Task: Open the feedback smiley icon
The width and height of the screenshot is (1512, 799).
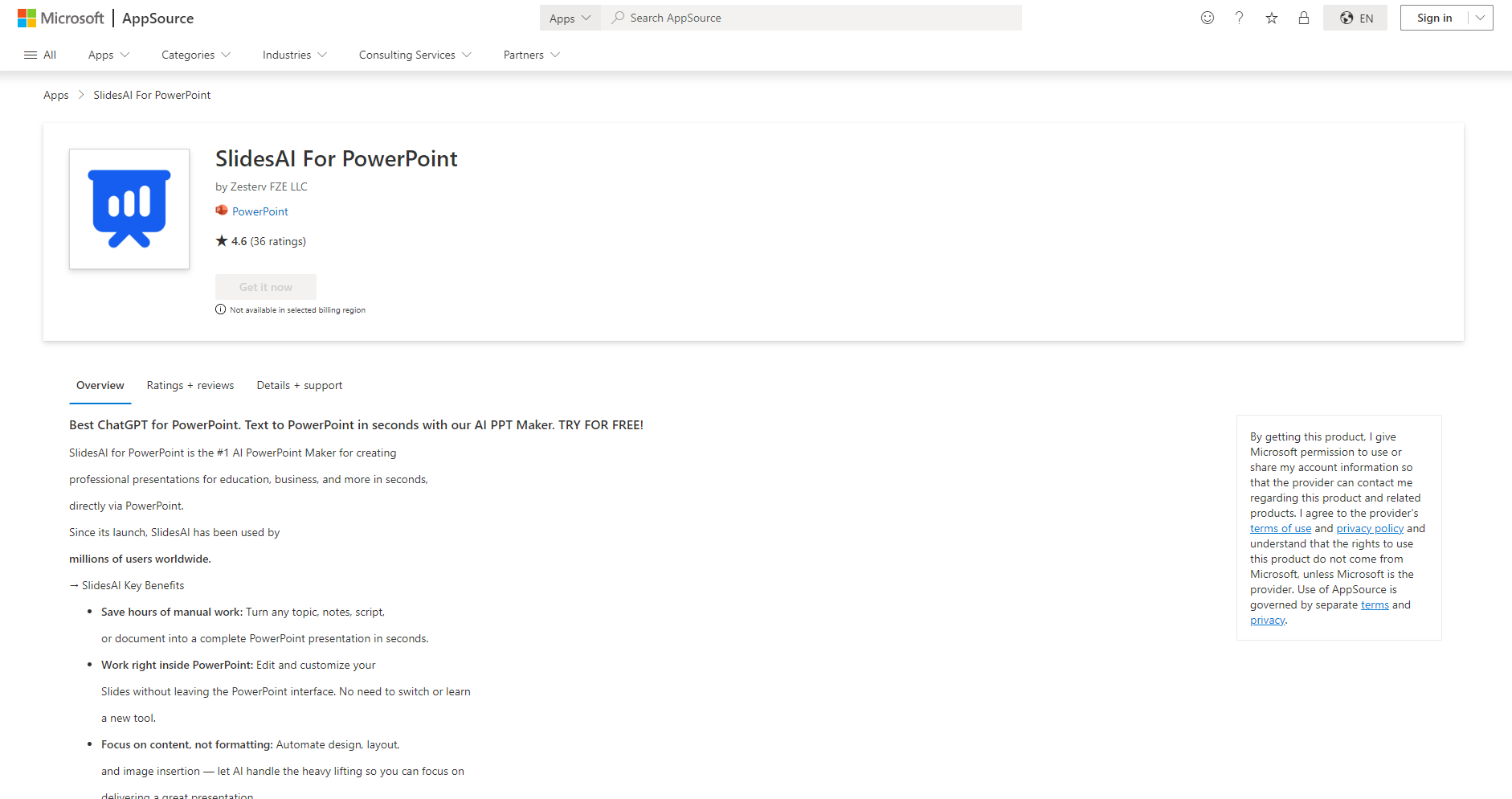Action: coord(1207,18)
